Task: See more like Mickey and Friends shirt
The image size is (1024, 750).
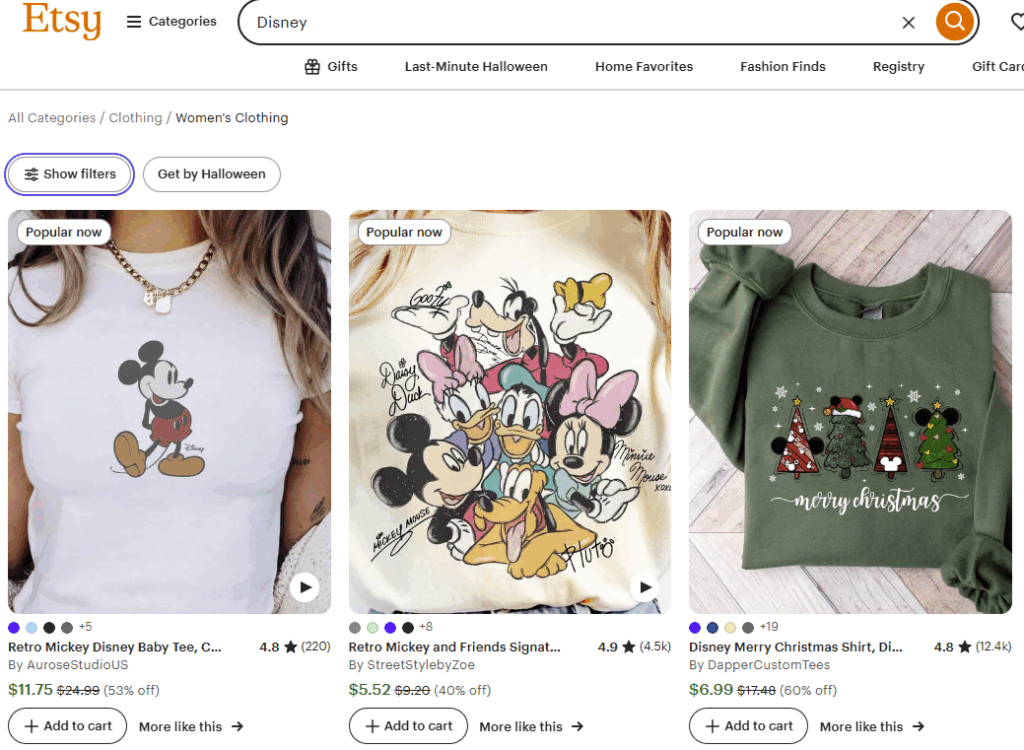Action: click(531, 727)
